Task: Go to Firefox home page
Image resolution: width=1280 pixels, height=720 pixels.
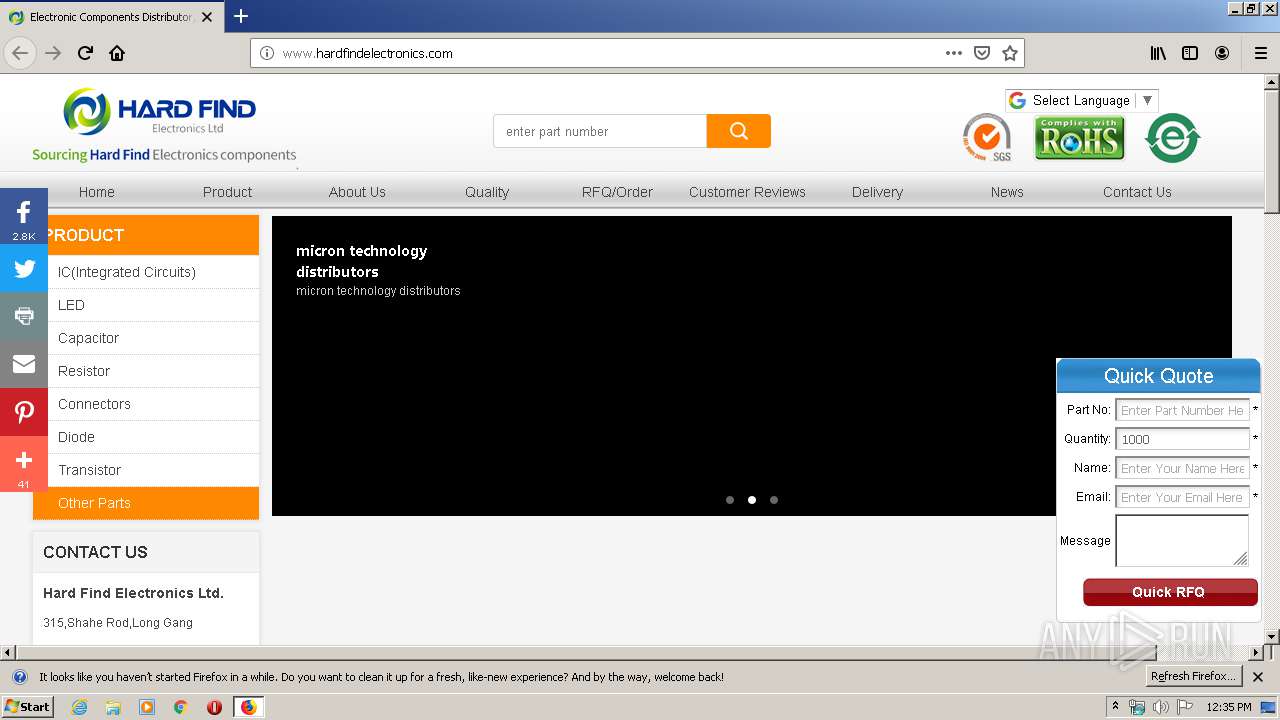Action: [117, 53]
